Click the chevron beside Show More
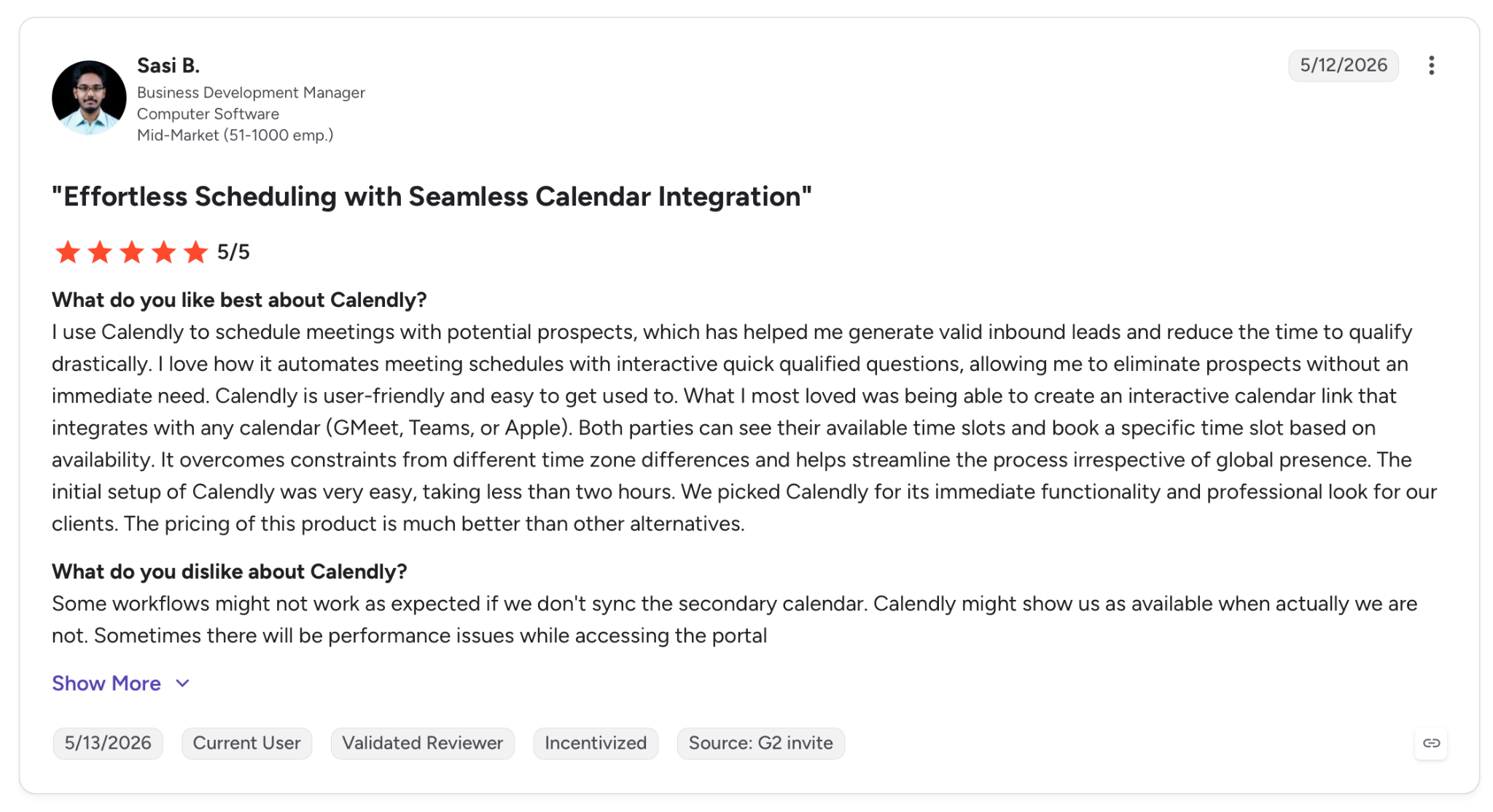The width and height of the screenshot is (1493, 812). (182, 683)
